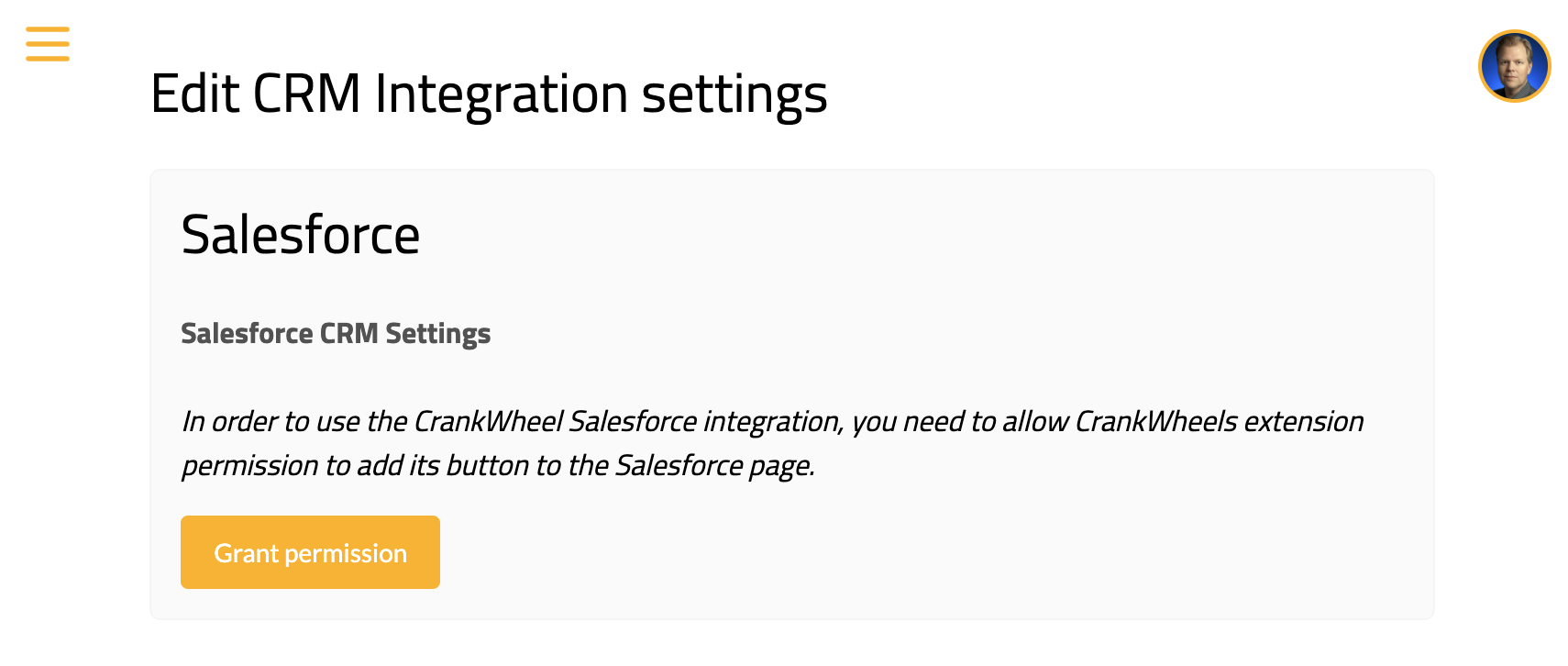The height and width of the screenshot is (666, 1568).
Task: Select the bold "Salesforce CRM Settings" subheading
Action: (336, 334)
